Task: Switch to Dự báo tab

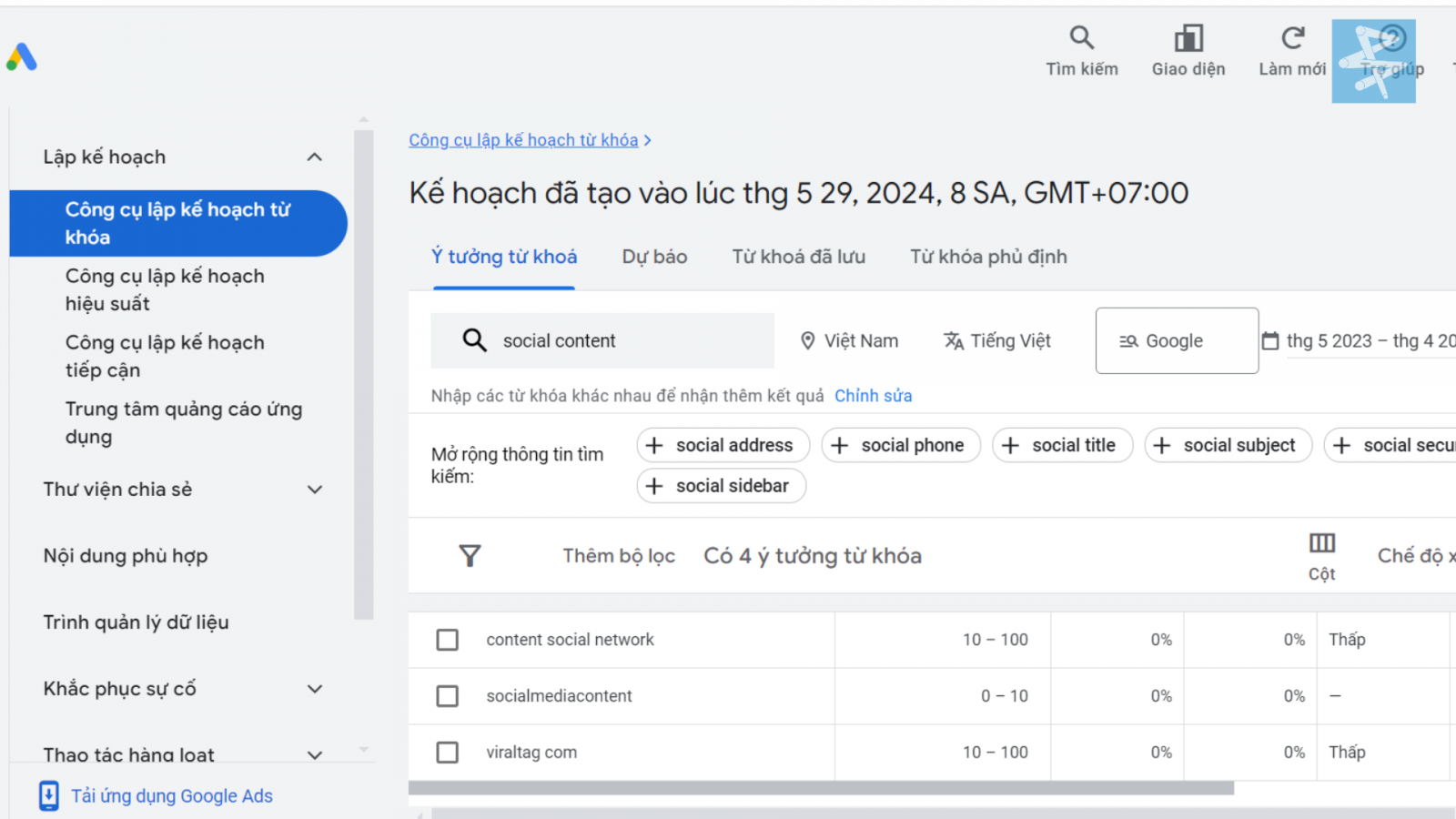Action: pyautogui.click(x=654, y=258)
